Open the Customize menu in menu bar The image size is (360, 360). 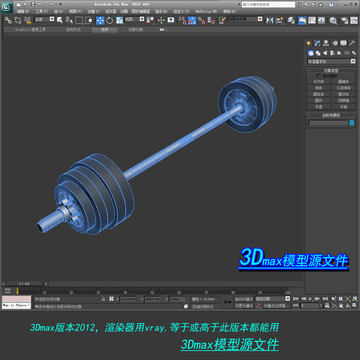(x=183, y=11)
